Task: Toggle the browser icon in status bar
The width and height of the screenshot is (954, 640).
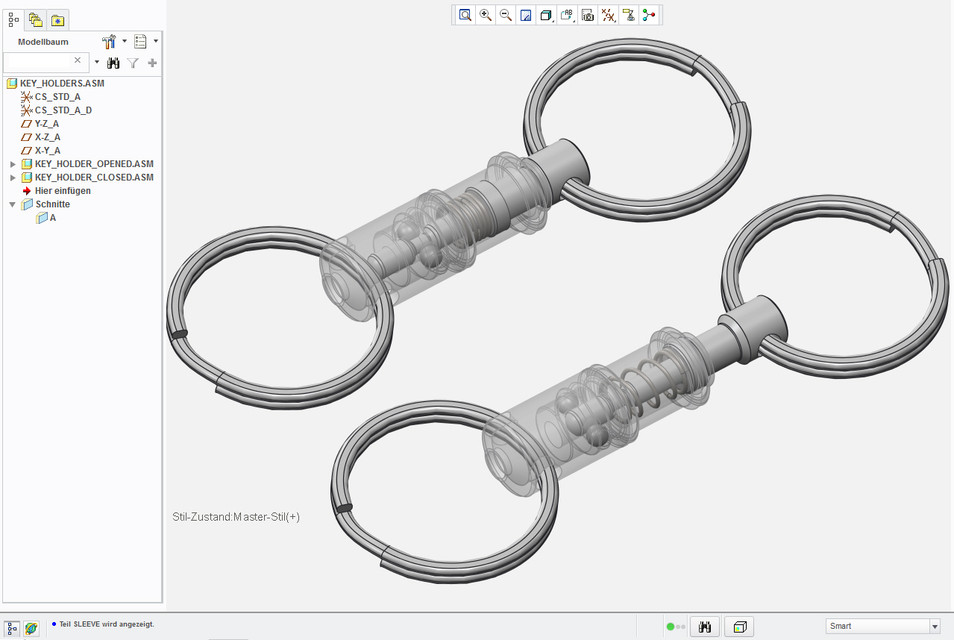Action: coord(31,628)
